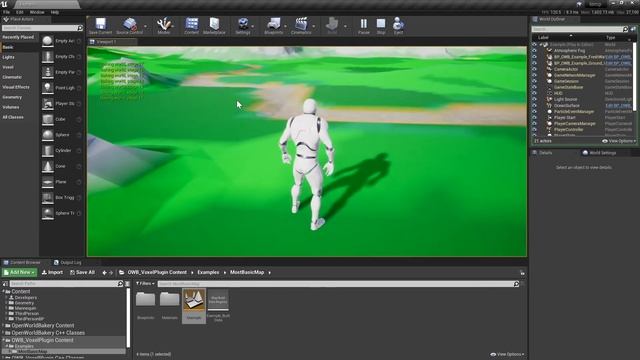Image resolution: width=640 pixels, height=360 pixels.
Task: Select the Cylinder shape icon
Action: (x=48, y=151)
